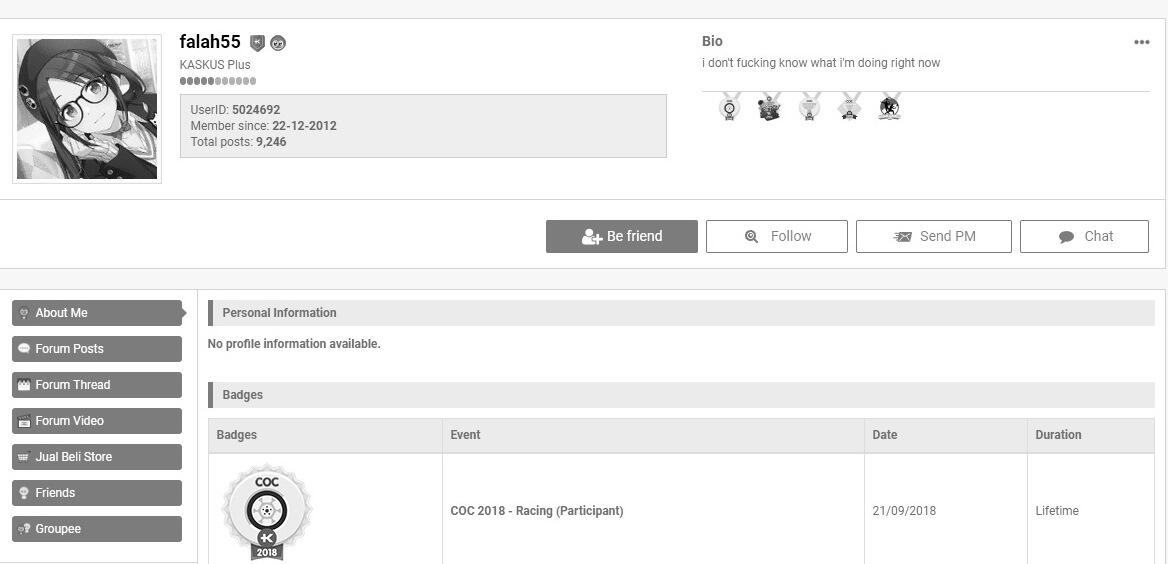Open the Forum Posts section
Screen dimensions: 1168x564
click(96, 349)
